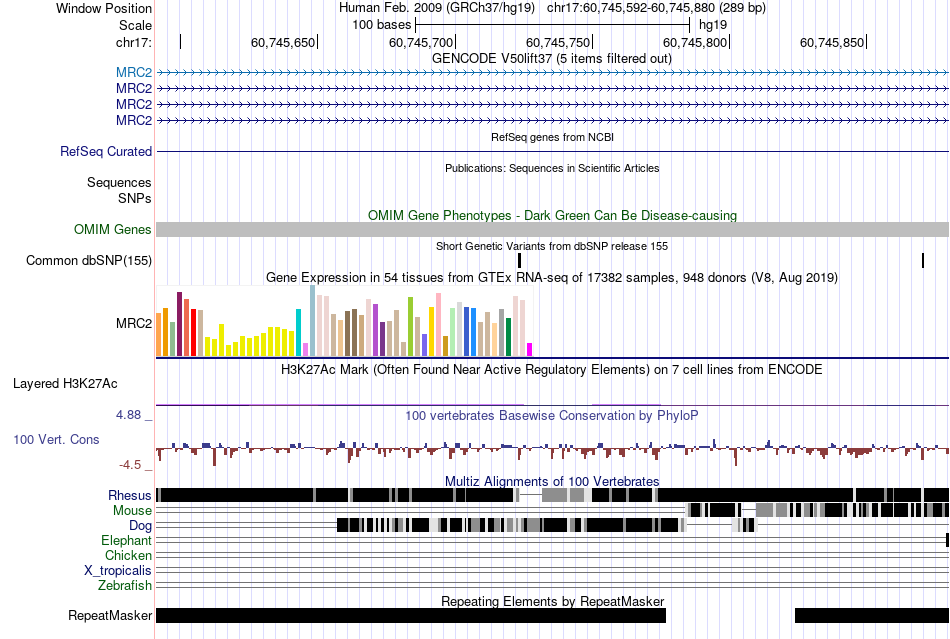Click the gray OMIM Genes bar
The width and height of the screenshot is (950, 639).
click(x=552, y=230)
